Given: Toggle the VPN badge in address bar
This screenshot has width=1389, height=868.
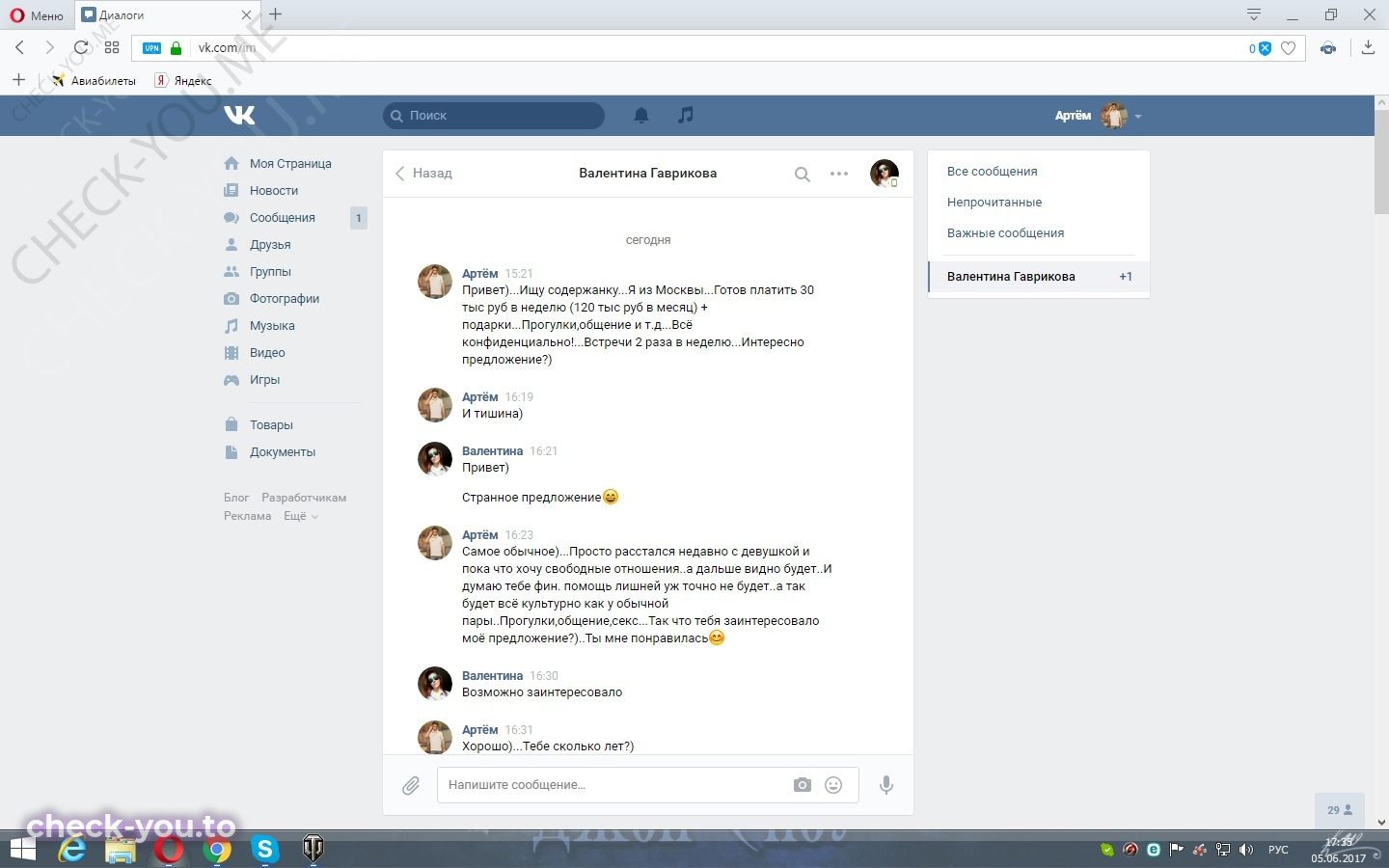Looking at the screenshot, I should [152, 48].
